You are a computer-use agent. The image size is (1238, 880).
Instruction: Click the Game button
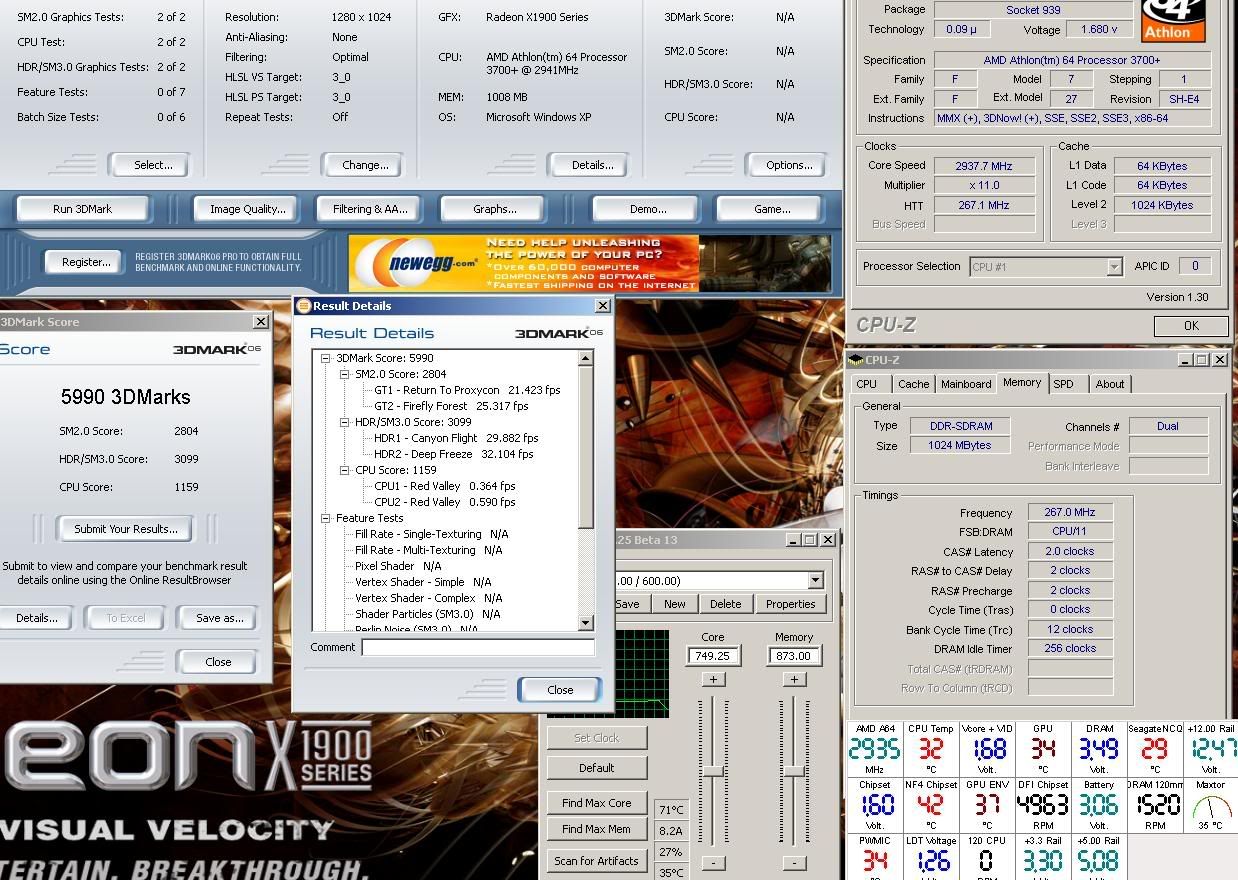coord(772,209)
